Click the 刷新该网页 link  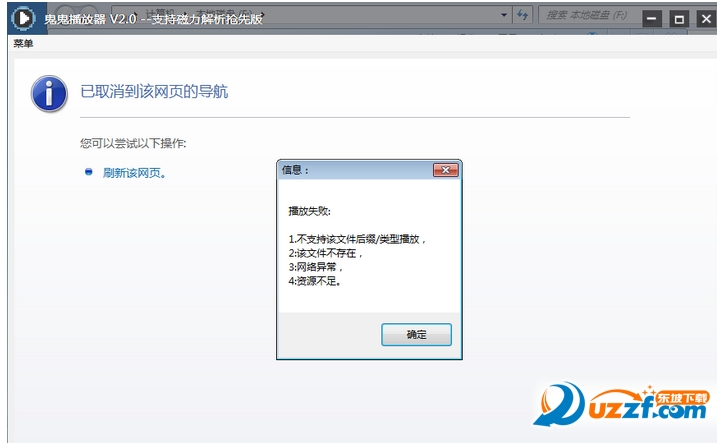pos(134,173)
